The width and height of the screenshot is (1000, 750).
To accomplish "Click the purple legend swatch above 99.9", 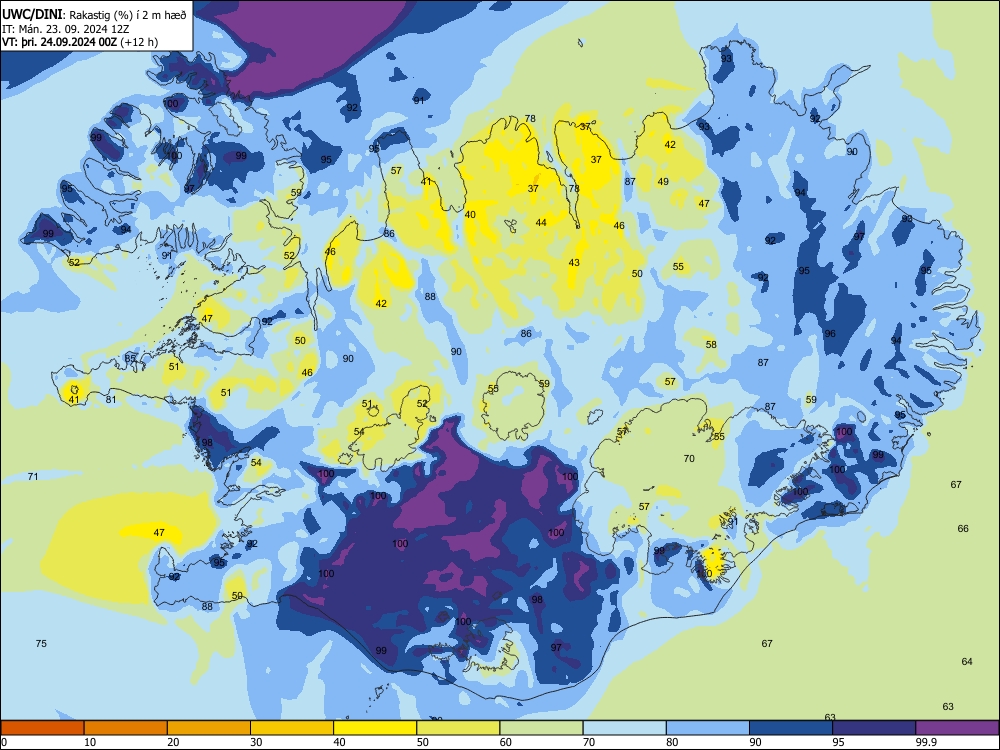I will coord(957,728).
